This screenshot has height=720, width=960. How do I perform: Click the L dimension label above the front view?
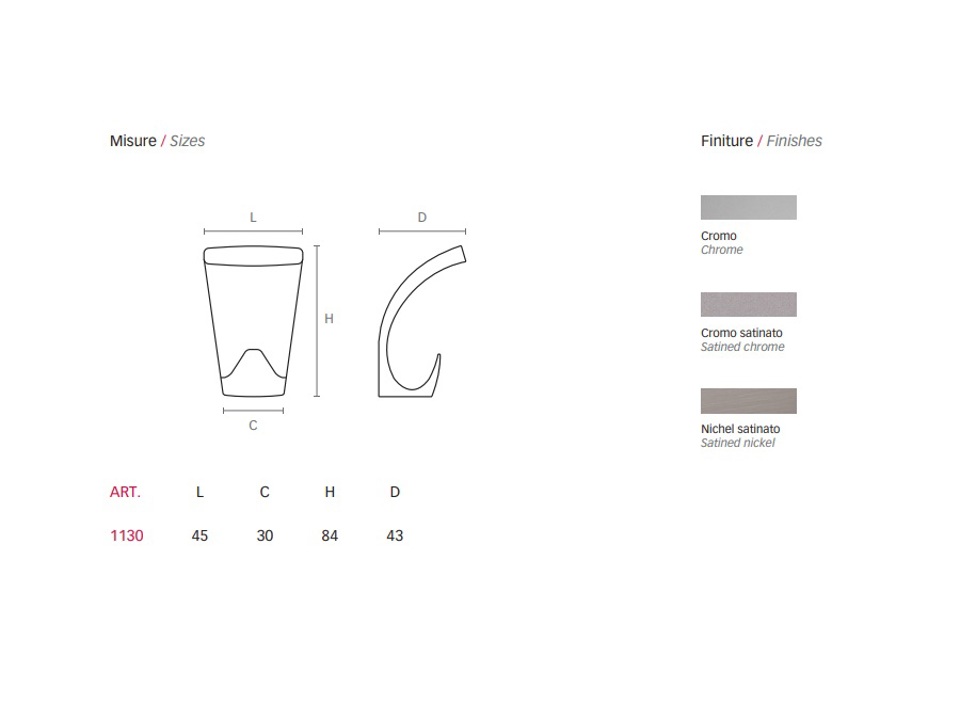click(253, 217)
